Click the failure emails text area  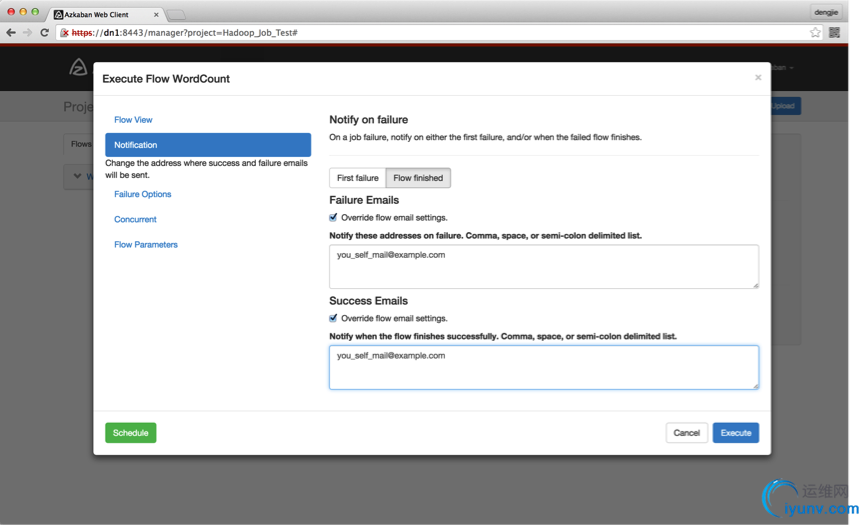click(x=544, y=266)
